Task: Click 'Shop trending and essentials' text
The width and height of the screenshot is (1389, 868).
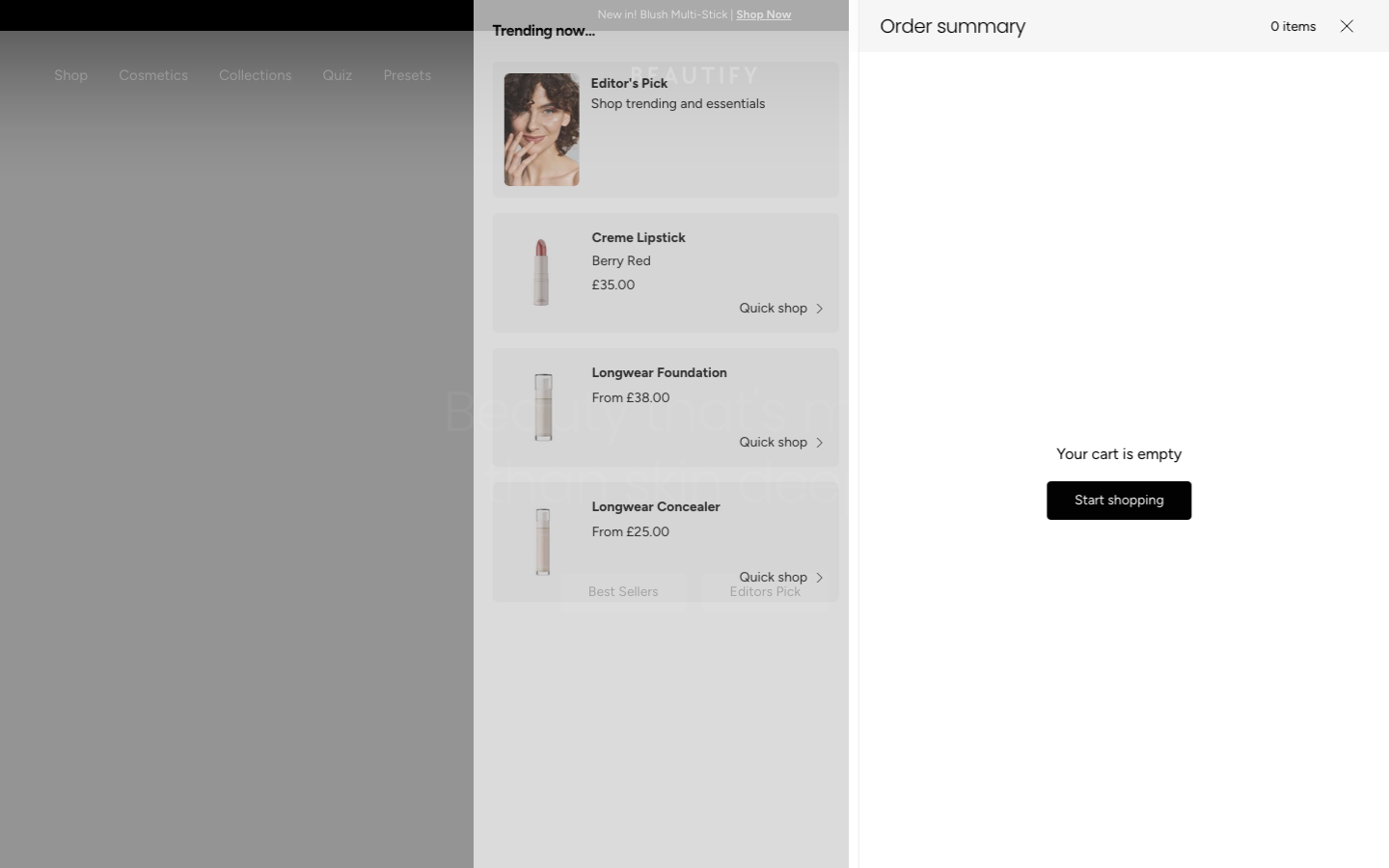Action: pyautogui.click(x=678, y=104)
